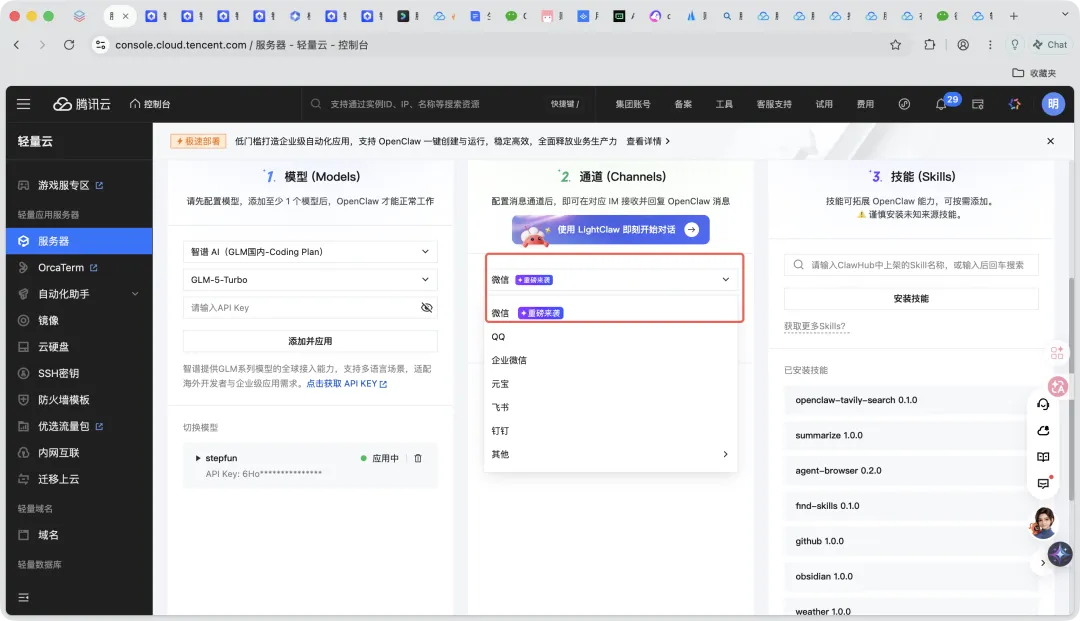Delete the stepfun model with trash icon
1080x621 pixels.
point(417,458)
